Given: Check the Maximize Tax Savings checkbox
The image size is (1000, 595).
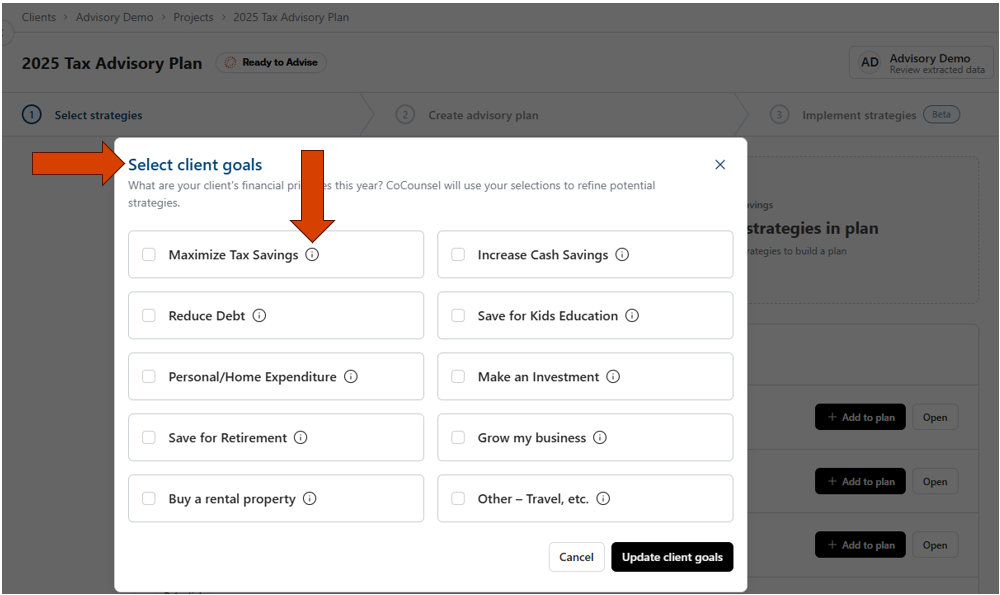Looking at the screenshot, I should point(149,255).
